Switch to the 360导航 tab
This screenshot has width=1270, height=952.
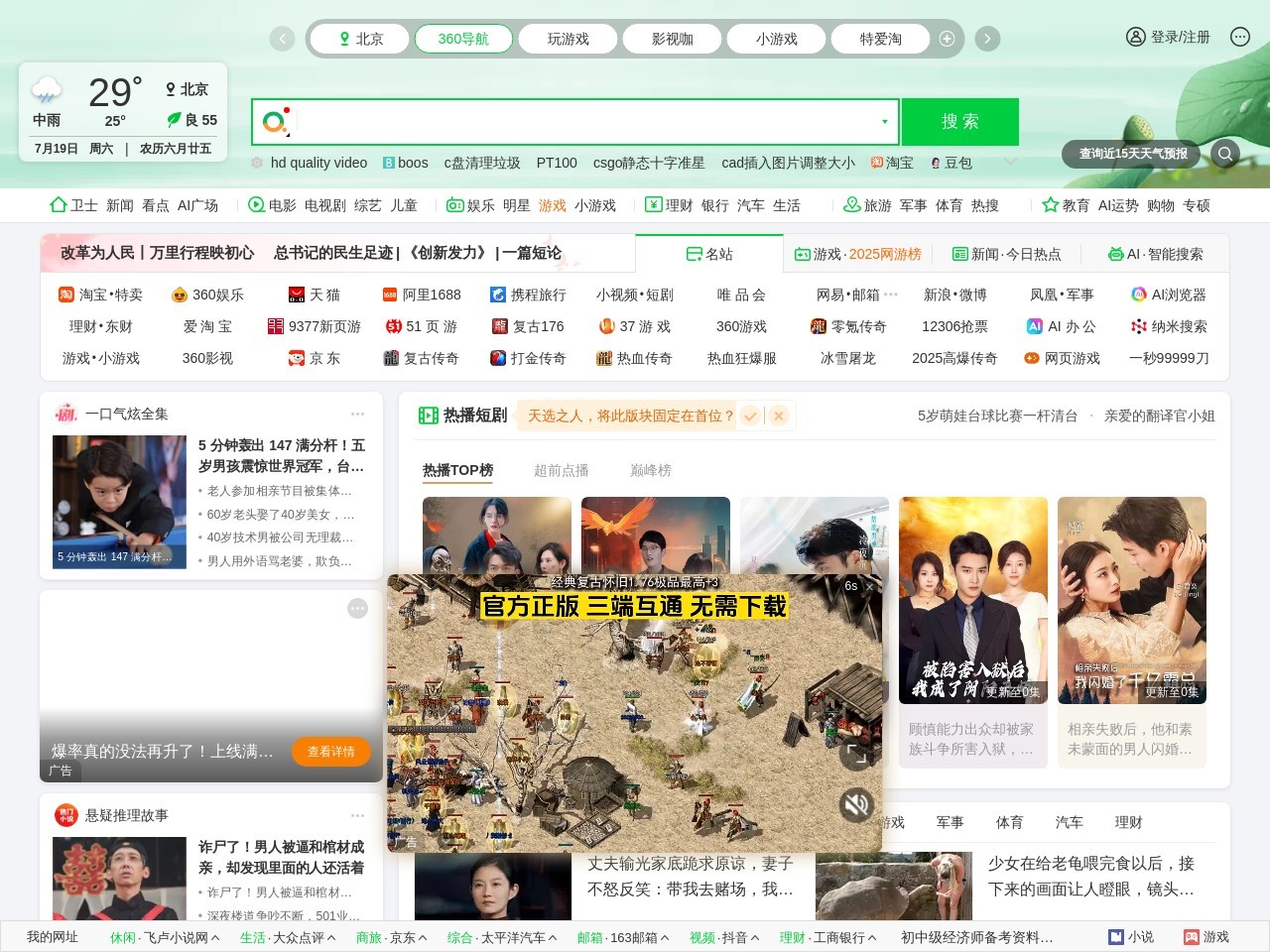[463, 39]
